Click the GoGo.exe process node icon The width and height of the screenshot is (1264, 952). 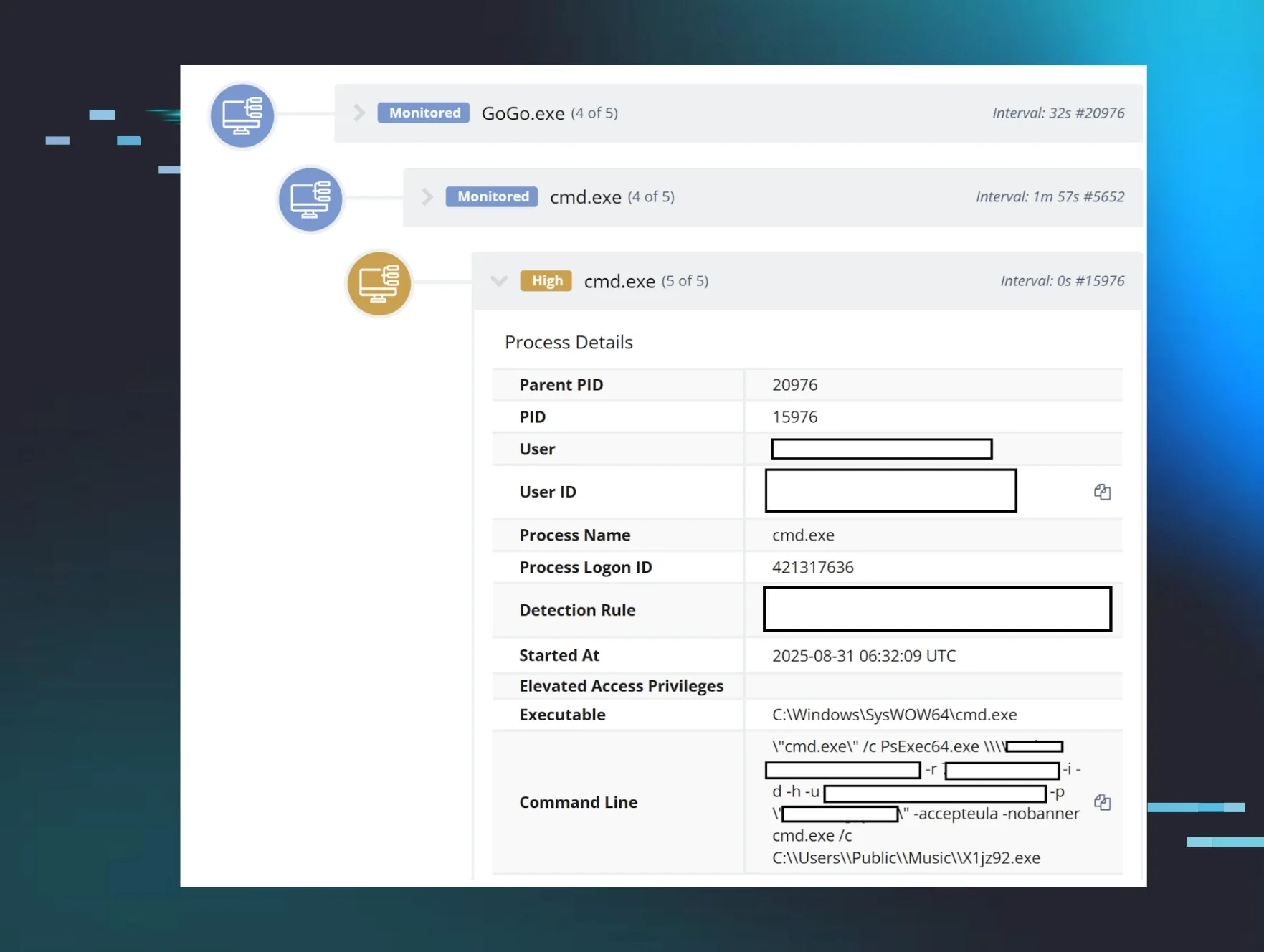pos(242,115)
